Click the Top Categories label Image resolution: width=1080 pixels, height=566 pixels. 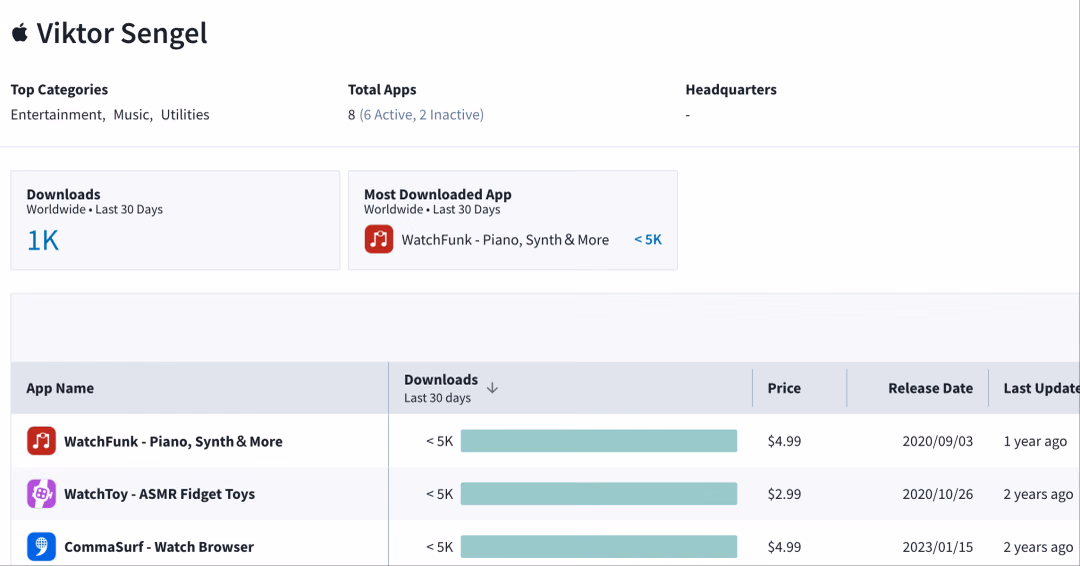pos(59,90)
